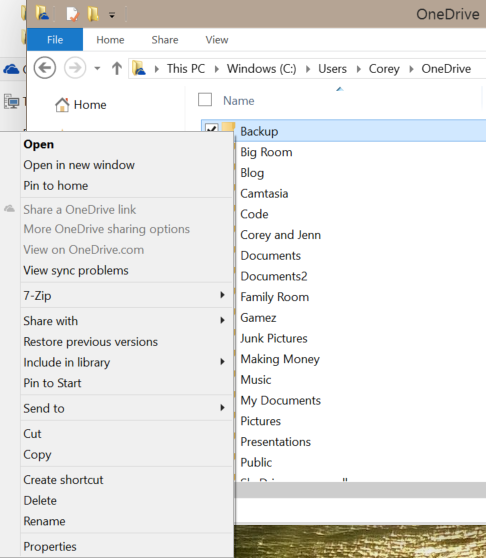Select the Family Room folder
This screenshot has width=486, height=558.
click(274, 297)
